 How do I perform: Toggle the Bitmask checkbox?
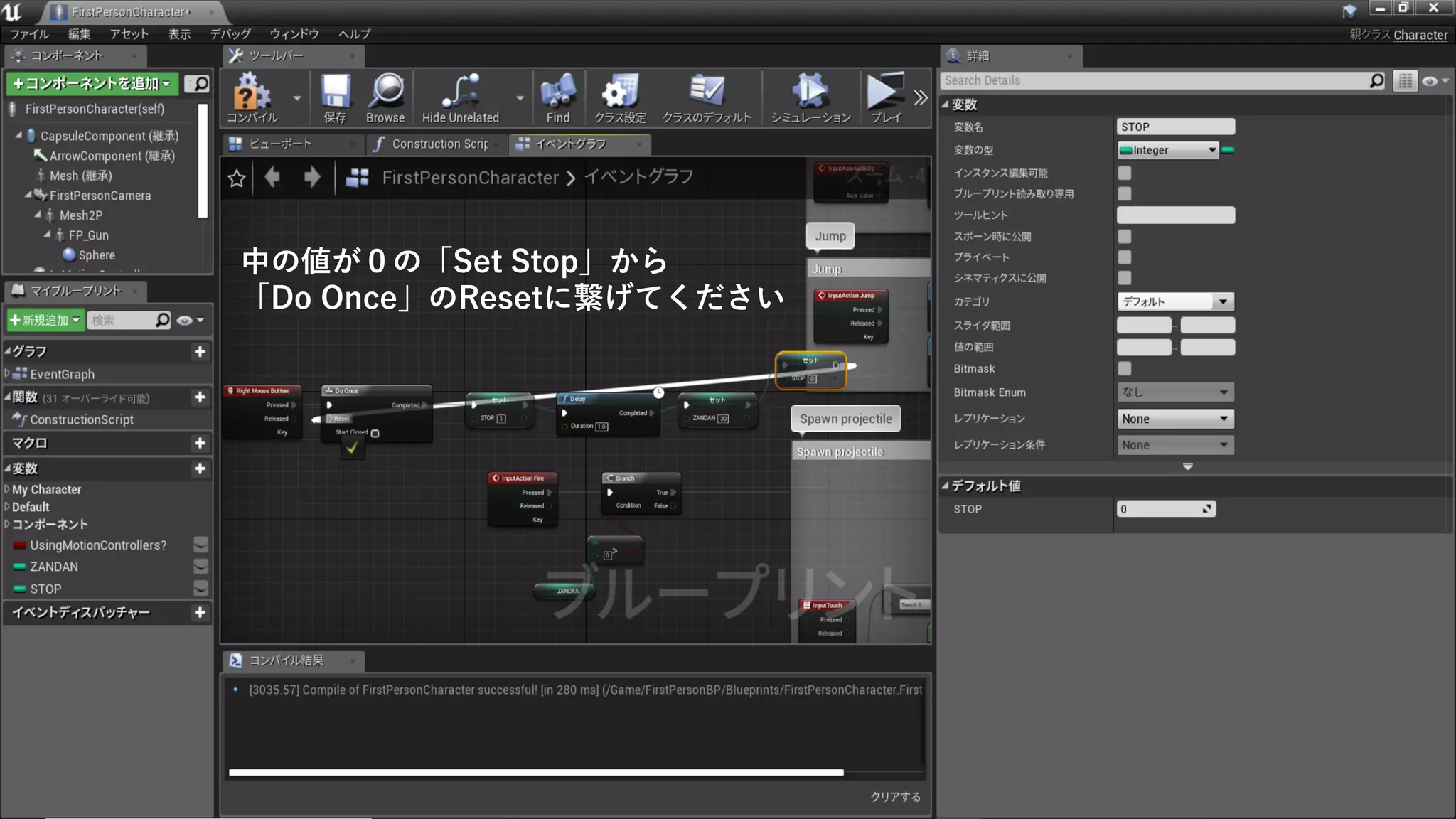click(1124, 368)
